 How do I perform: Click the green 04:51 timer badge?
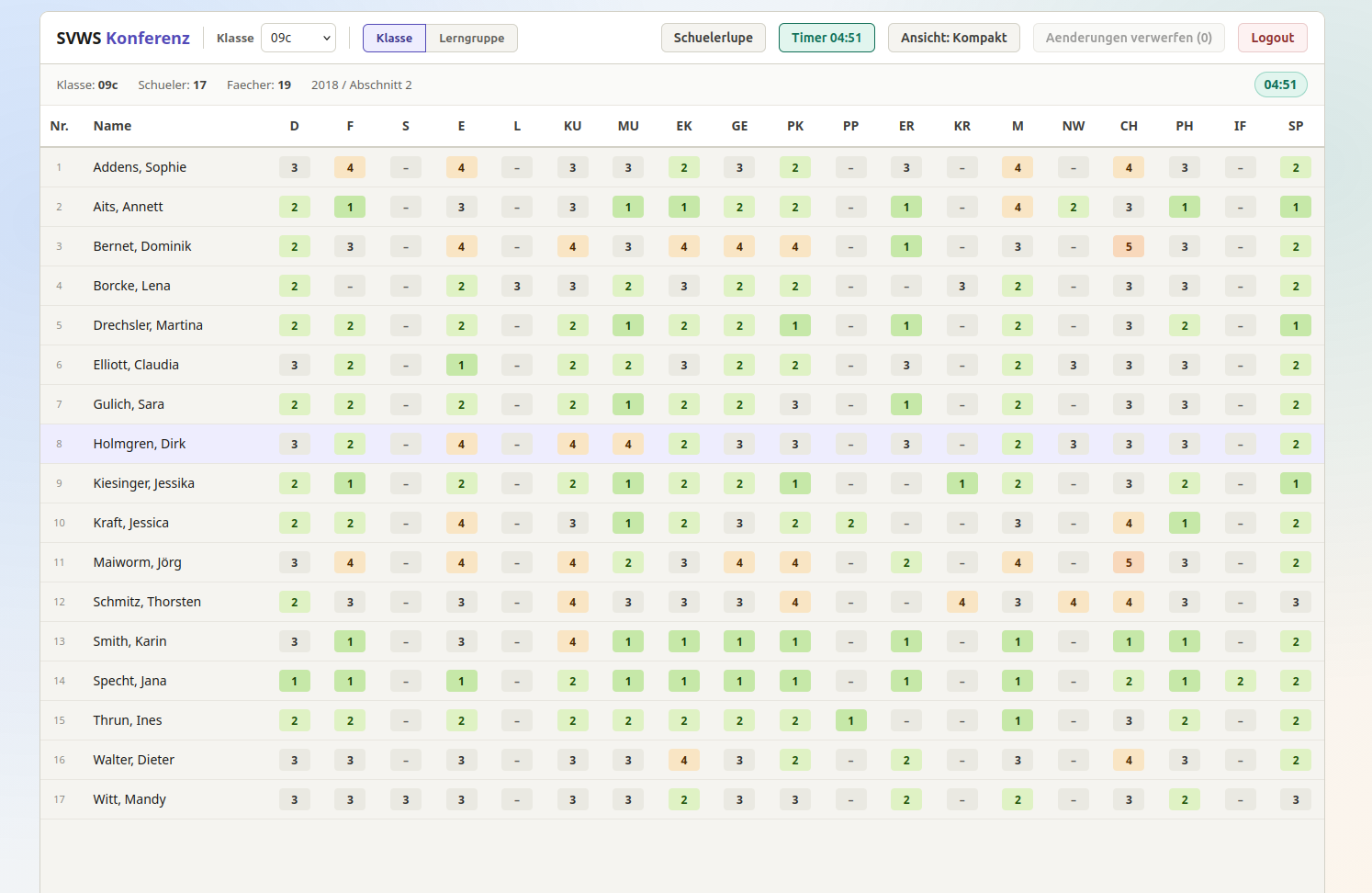1279,85
